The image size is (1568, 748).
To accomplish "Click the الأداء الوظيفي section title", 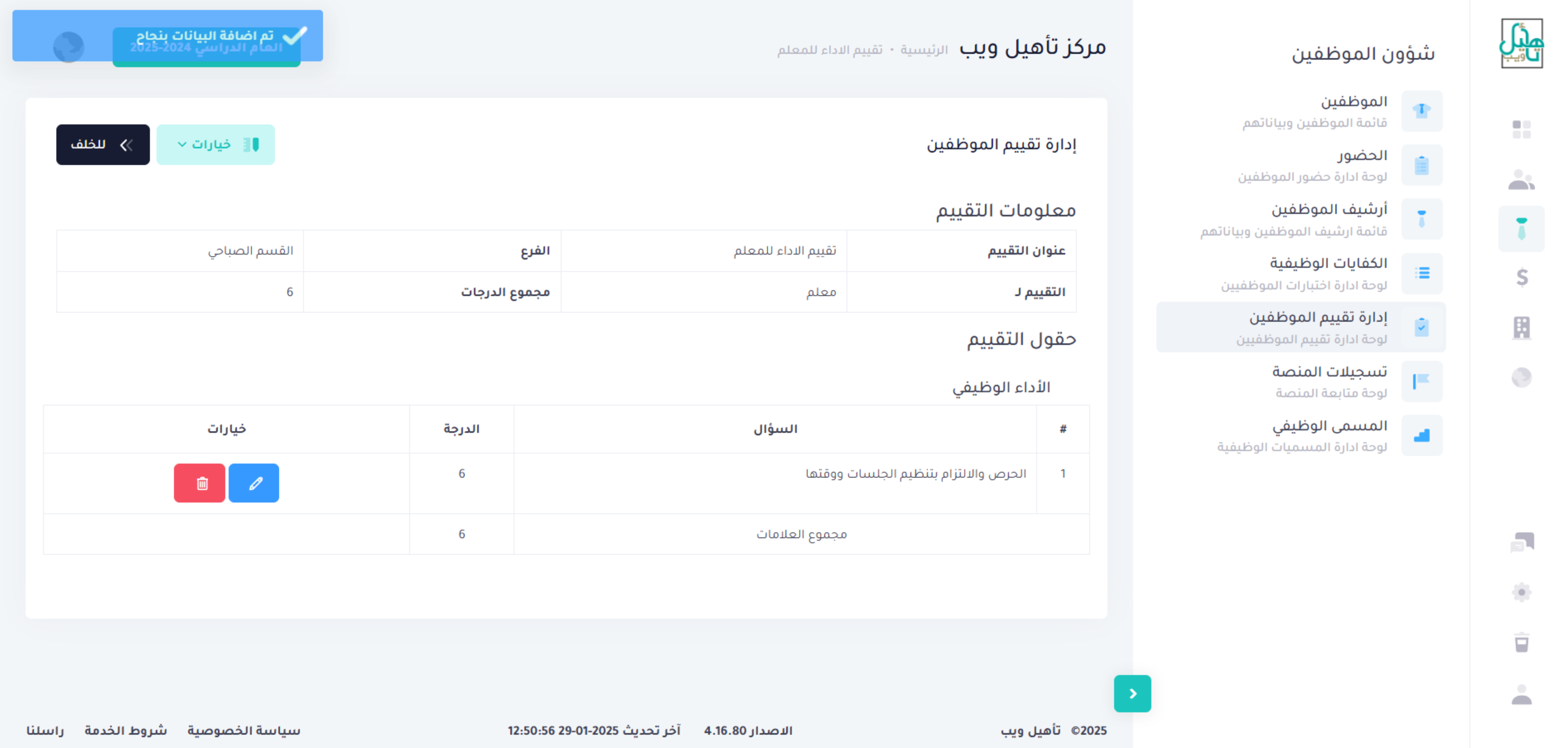I will click(x=1001, y=388).
